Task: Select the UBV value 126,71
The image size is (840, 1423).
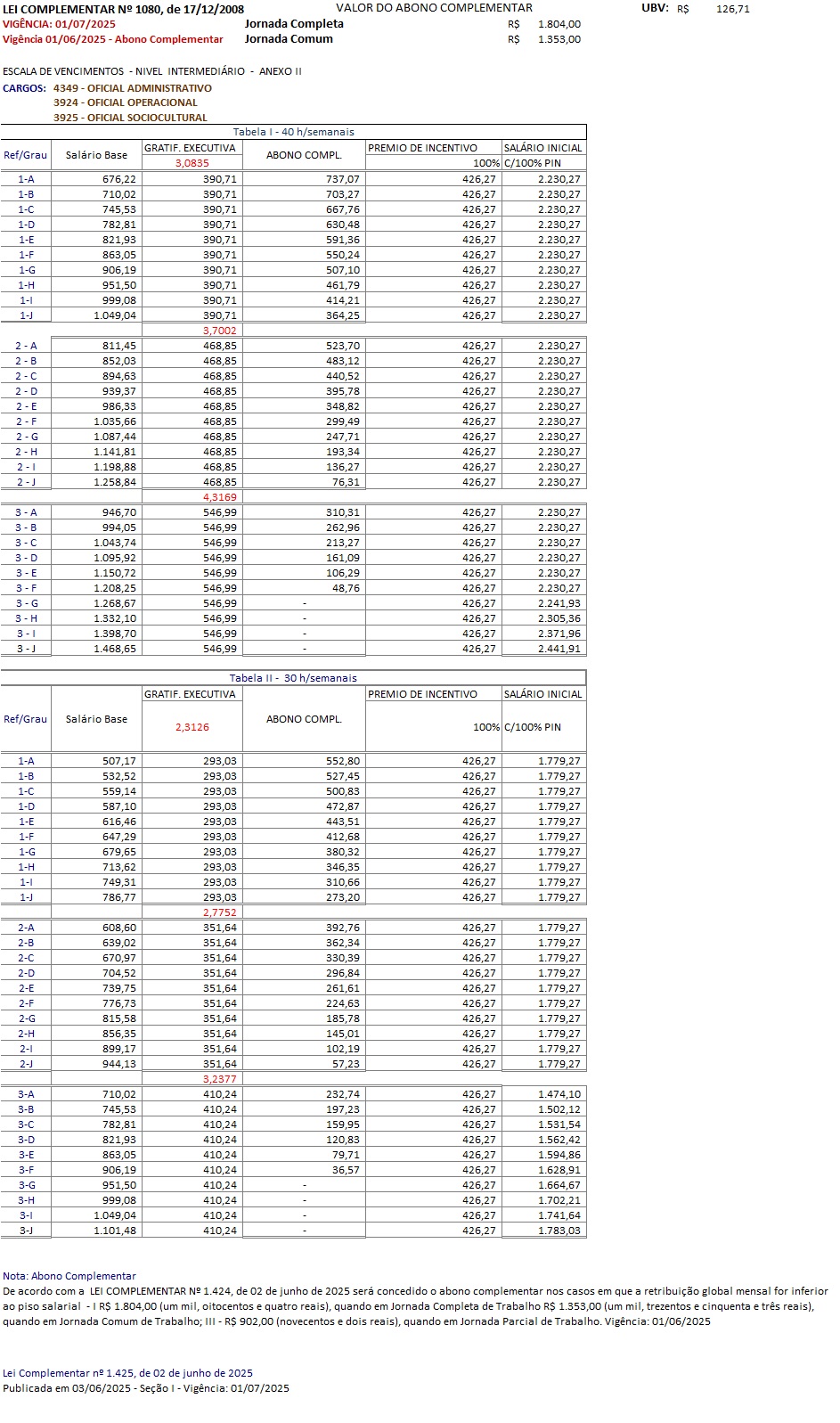Action: [732, 9]
